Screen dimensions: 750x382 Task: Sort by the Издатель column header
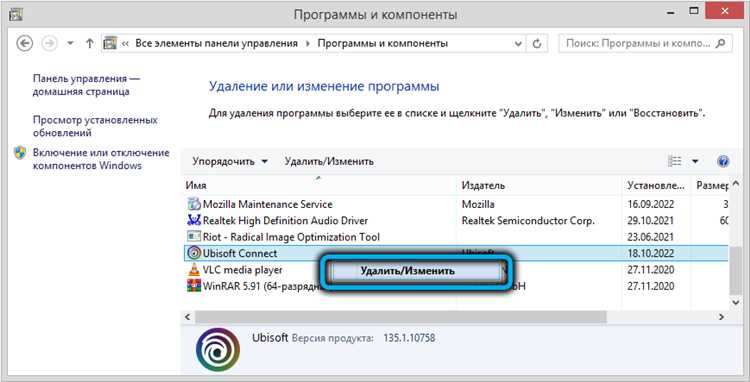tap(483, 186)
